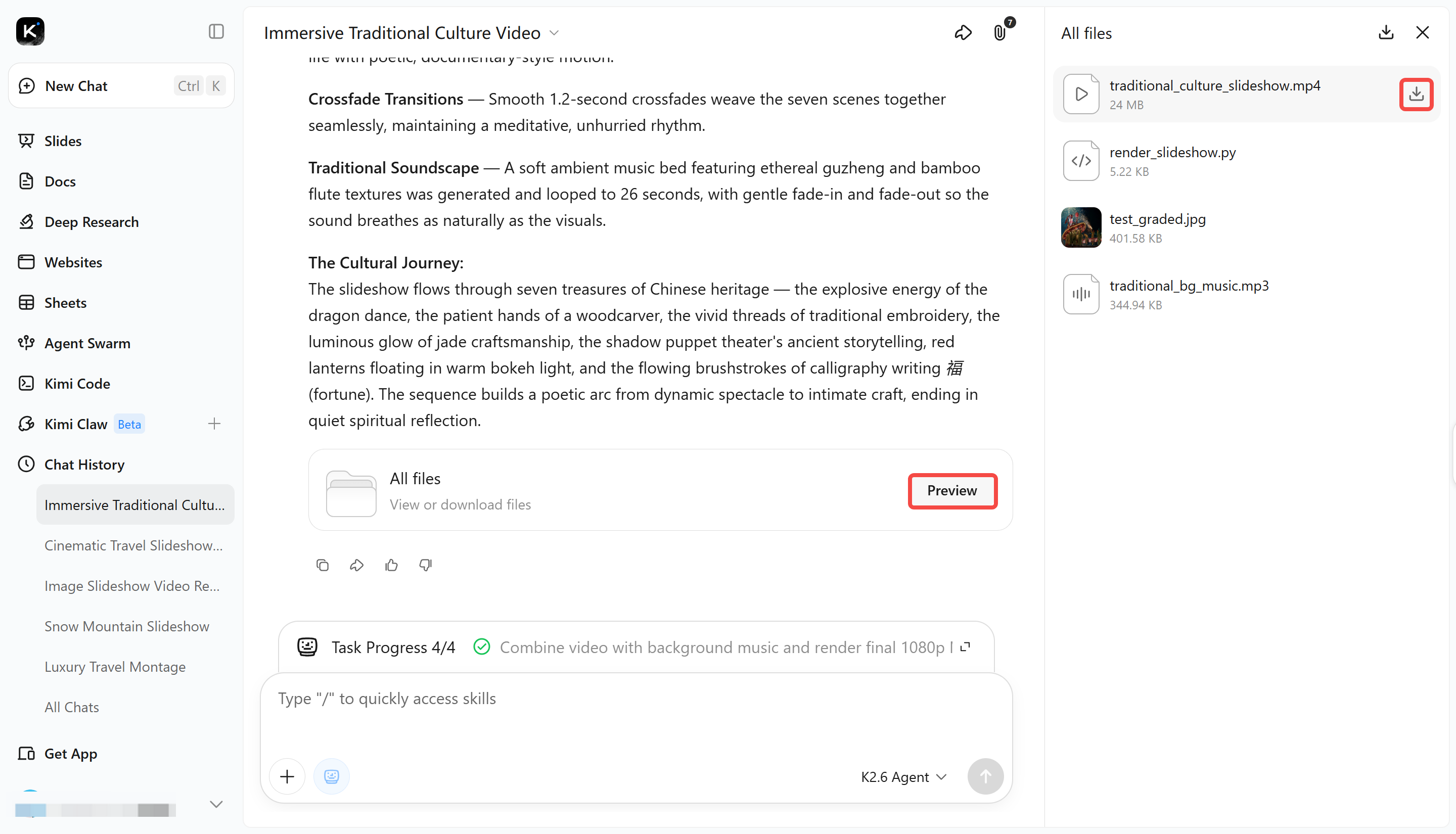Open the test_graded.jpg thumbnail
Screen dimensions: 1456x834
[1081, 227]
